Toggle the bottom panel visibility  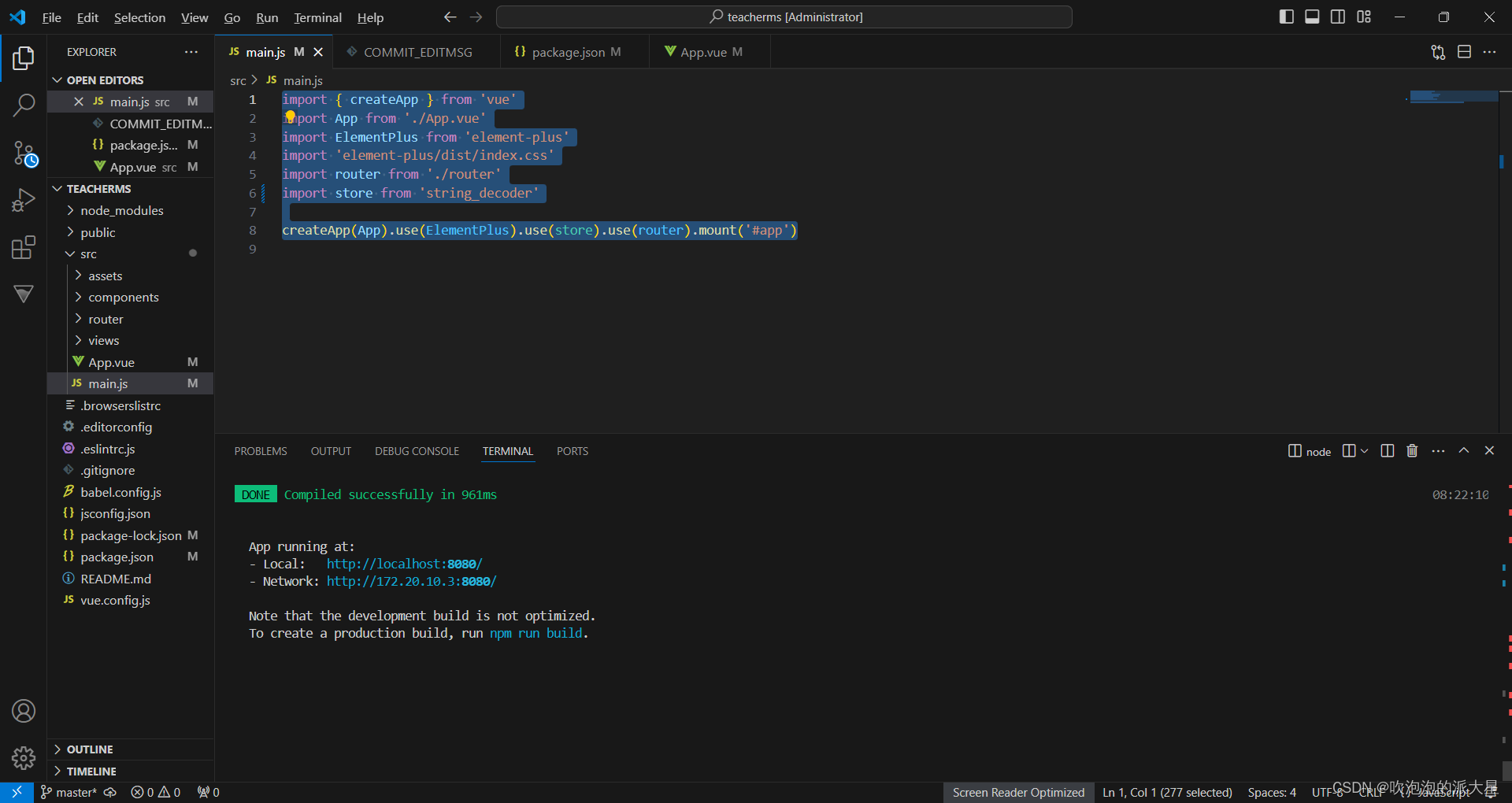click(x=1312, y=16)
